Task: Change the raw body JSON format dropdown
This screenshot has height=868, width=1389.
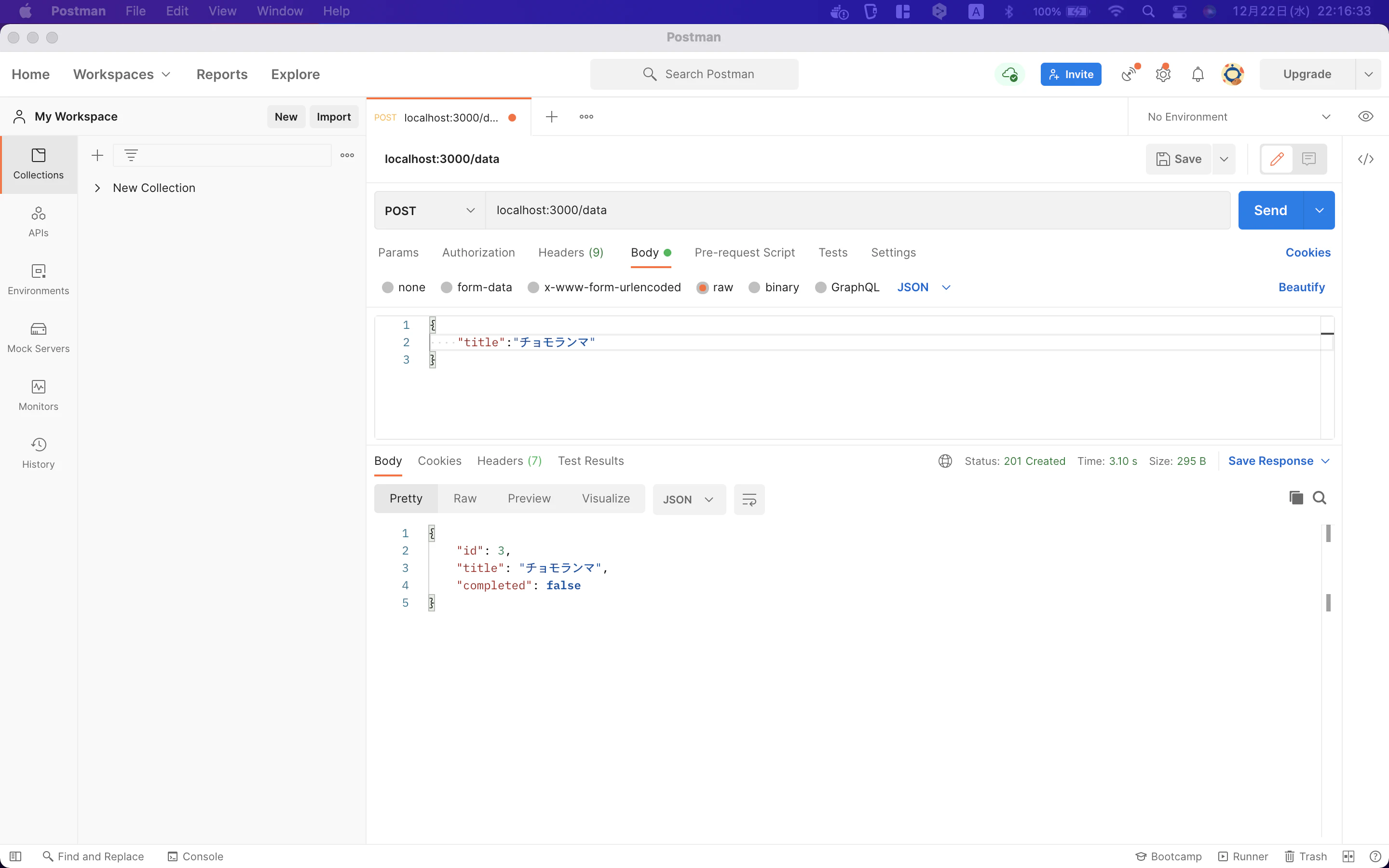Action: (x=924, y=287)
